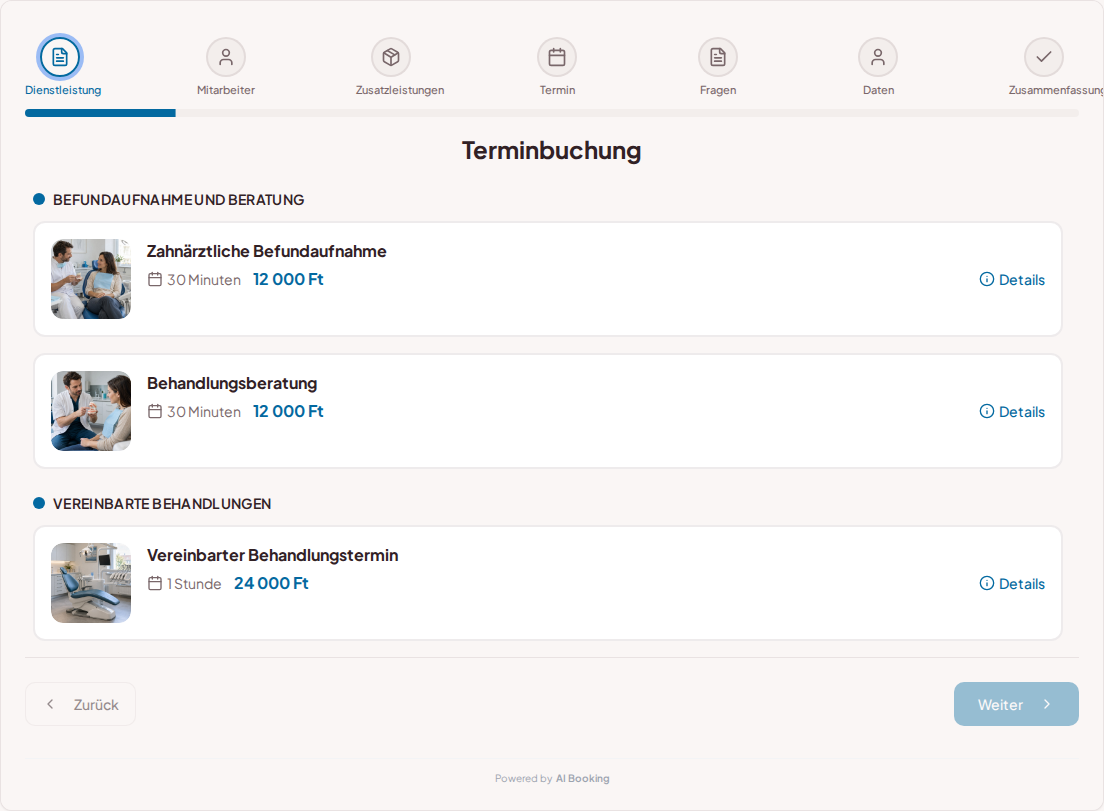Click the Mitarbeiter step person icon

[x=226, y=57]
